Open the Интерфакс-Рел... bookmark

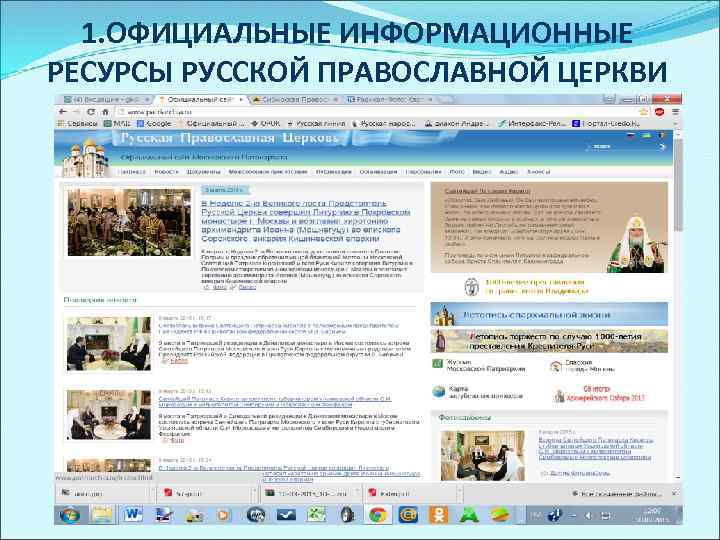532,124
